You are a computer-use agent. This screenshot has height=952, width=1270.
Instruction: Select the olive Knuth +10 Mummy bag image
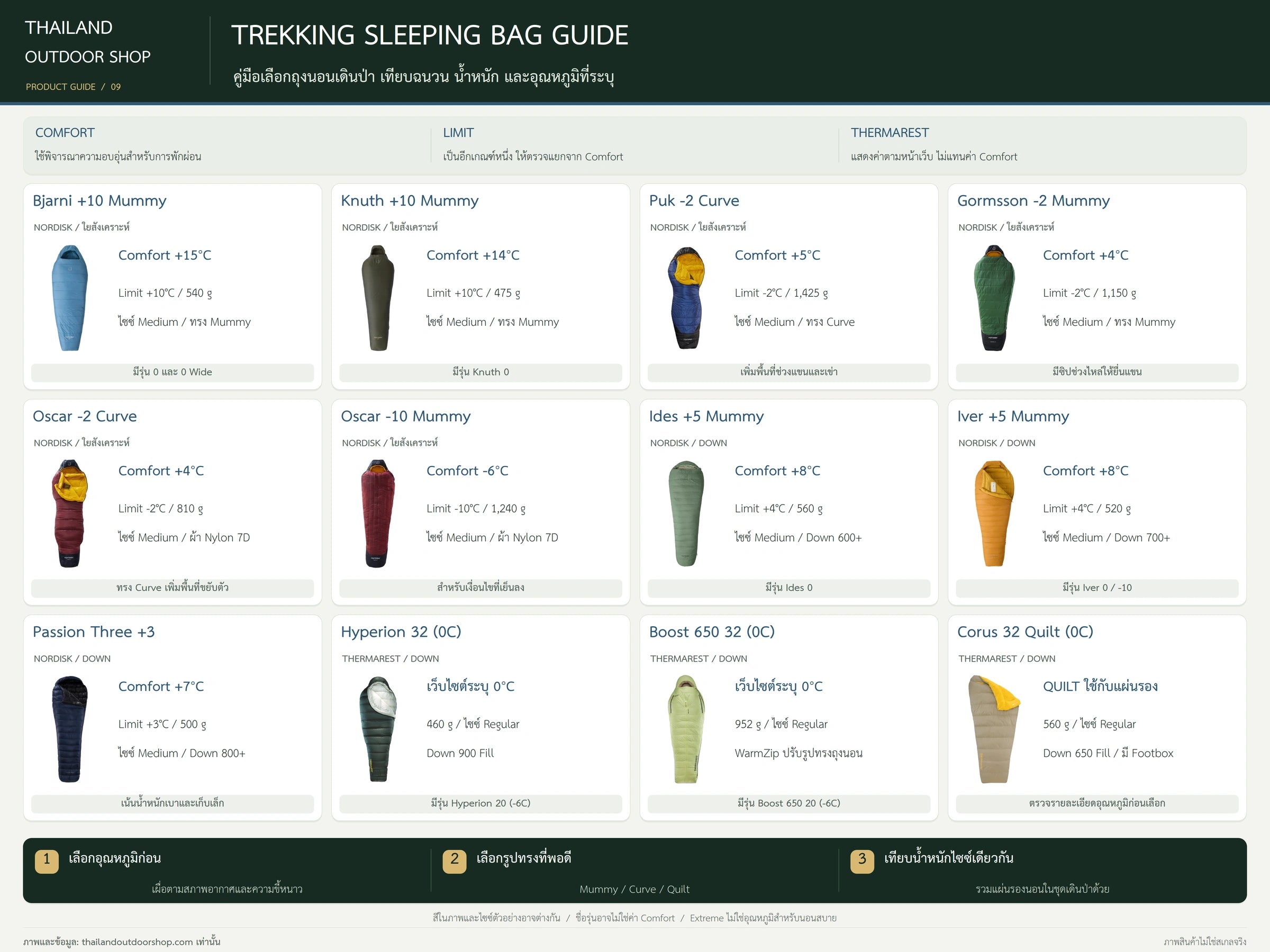tap(378, 298)
